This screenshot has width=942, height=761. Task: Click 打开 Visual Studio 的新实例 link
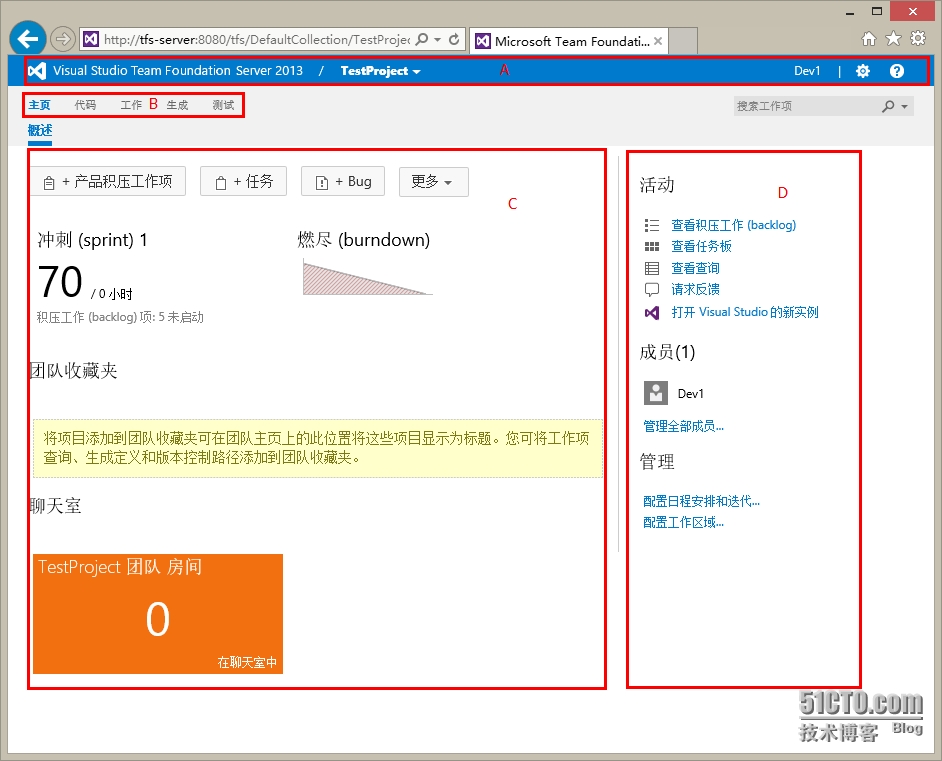745,312
